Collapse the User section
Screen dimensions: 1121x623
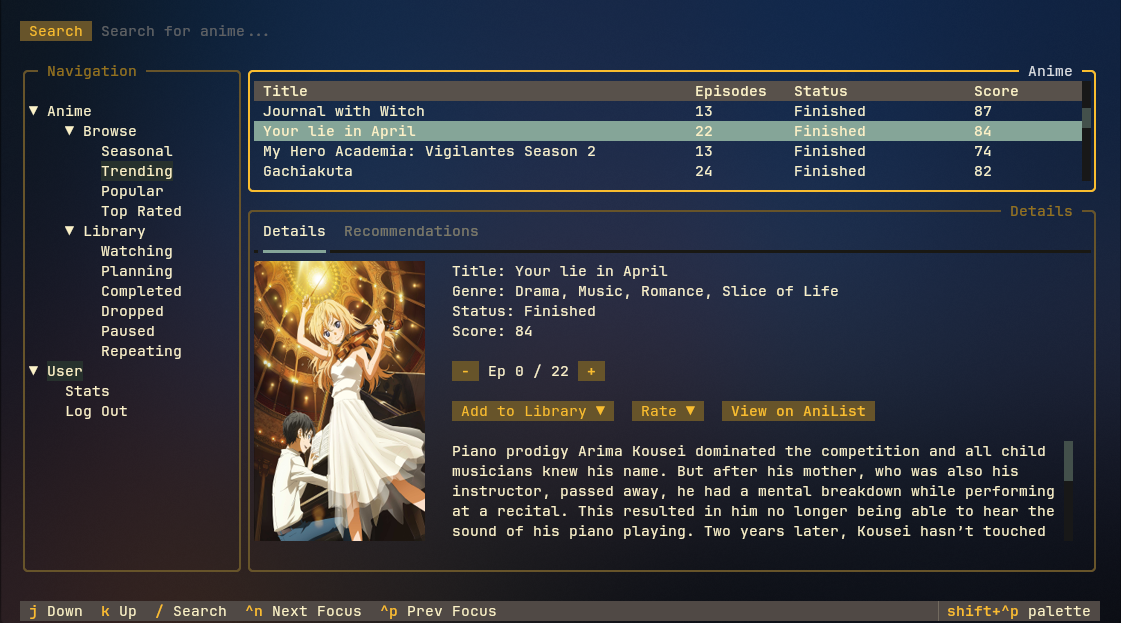coord(32,371)
